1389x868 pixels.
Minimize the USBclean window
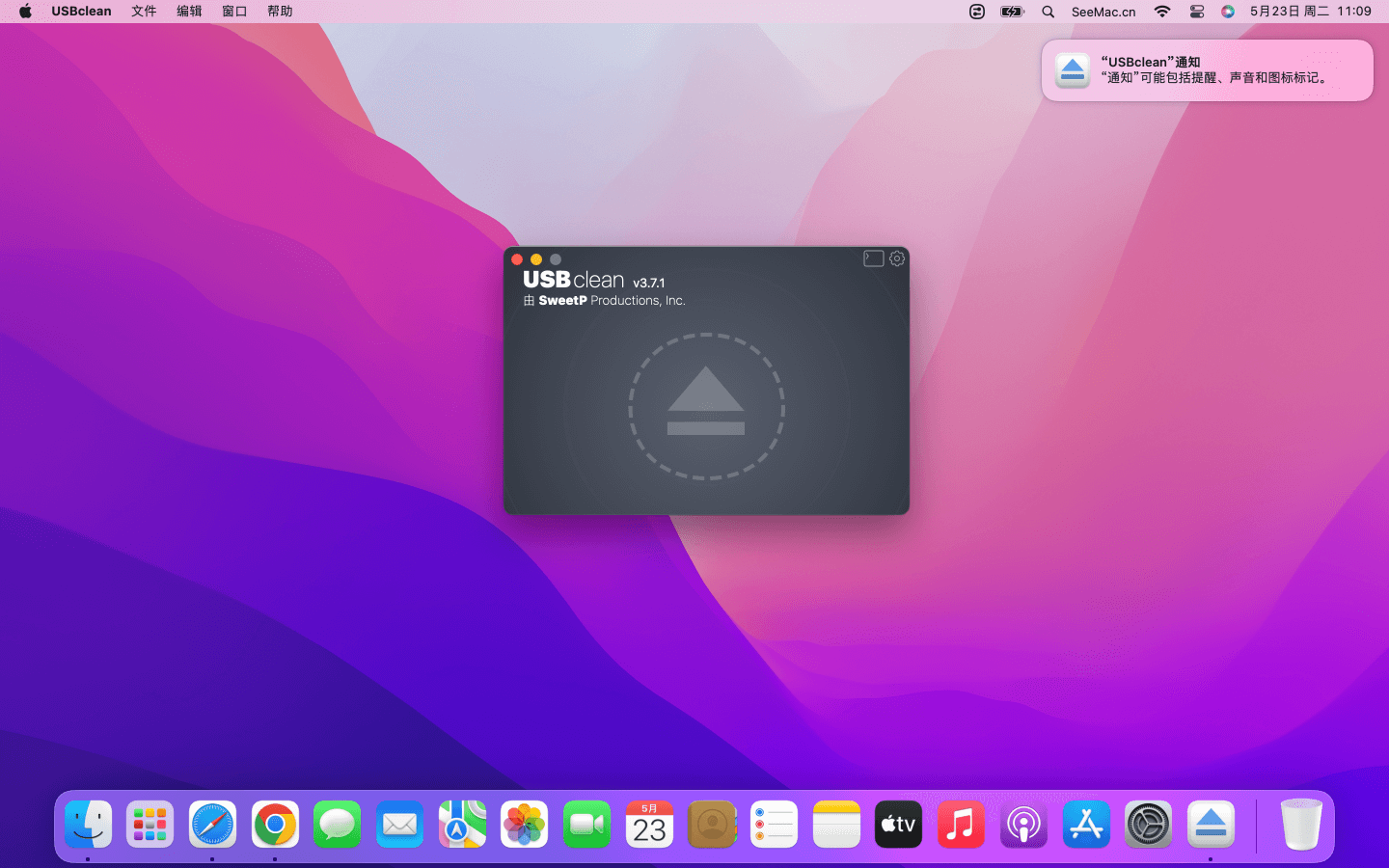(536, 259)
